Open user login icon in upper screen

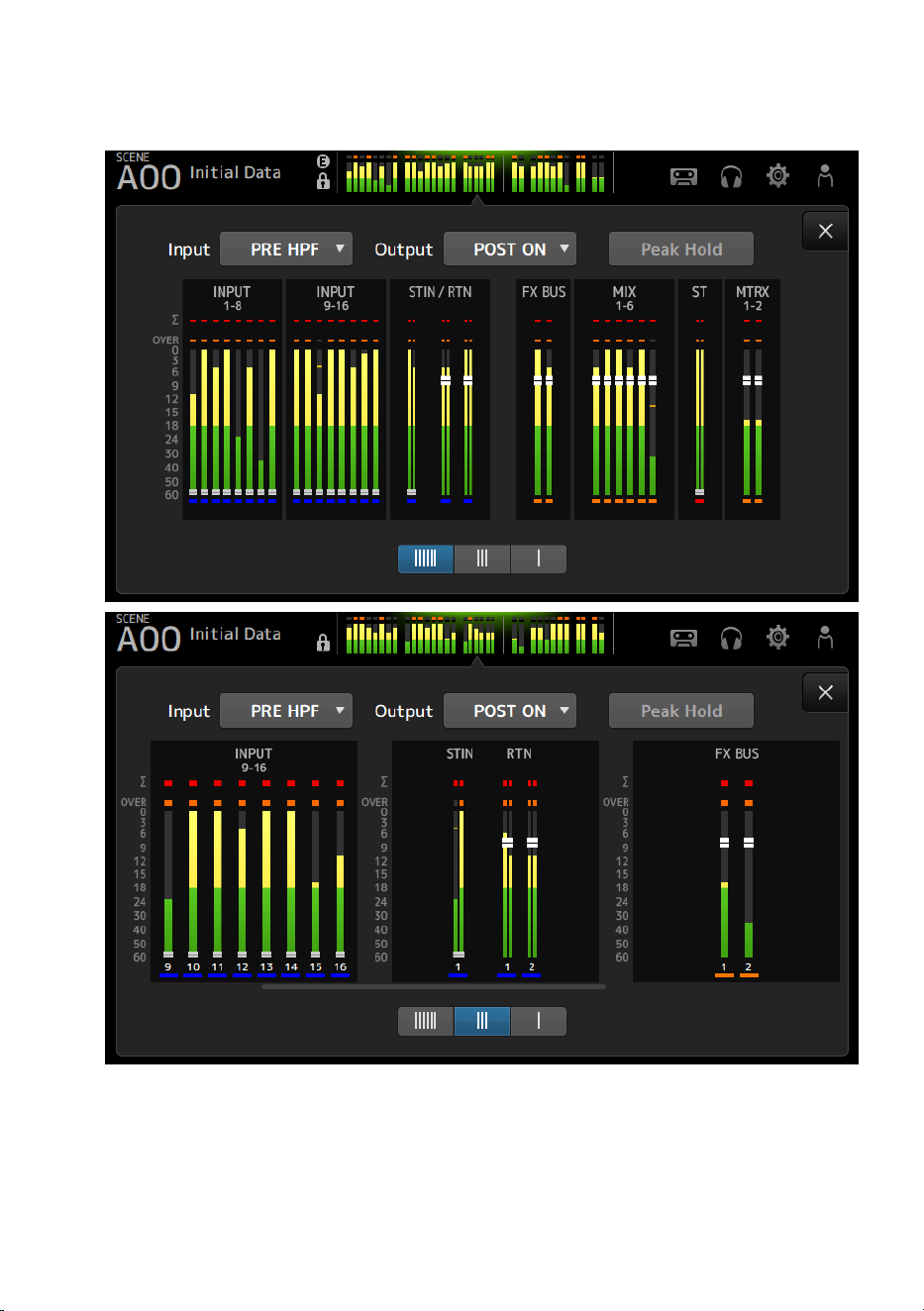[825, 176]
